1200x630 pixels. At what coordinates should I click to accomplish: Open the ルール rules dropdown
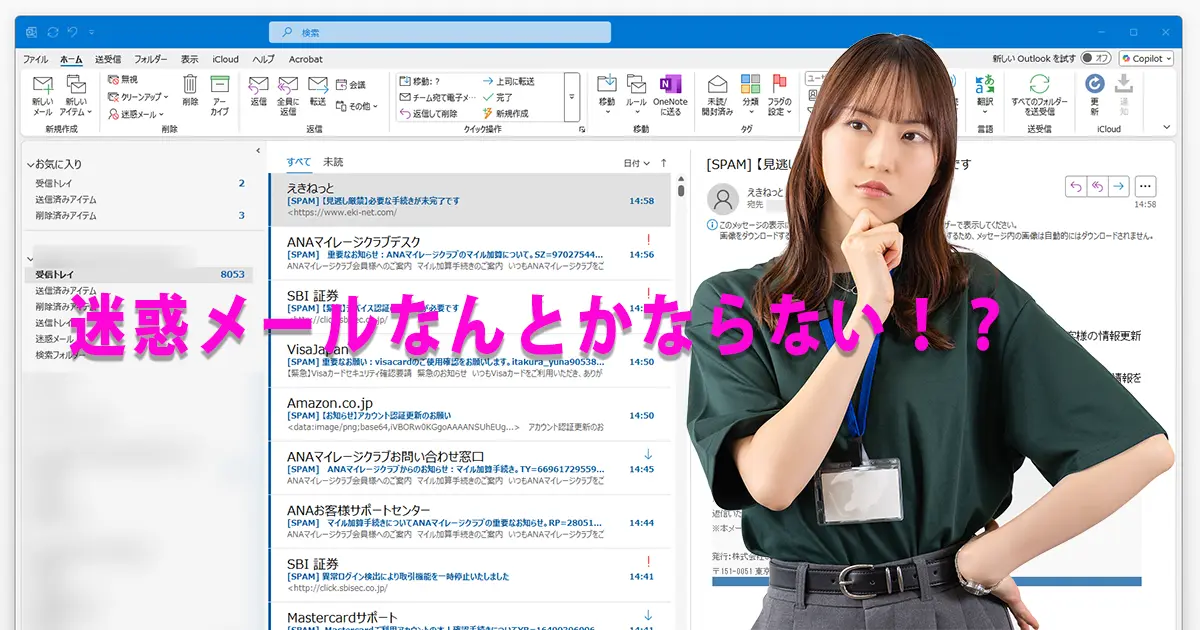pyautogui.click(x=636, y=95)
